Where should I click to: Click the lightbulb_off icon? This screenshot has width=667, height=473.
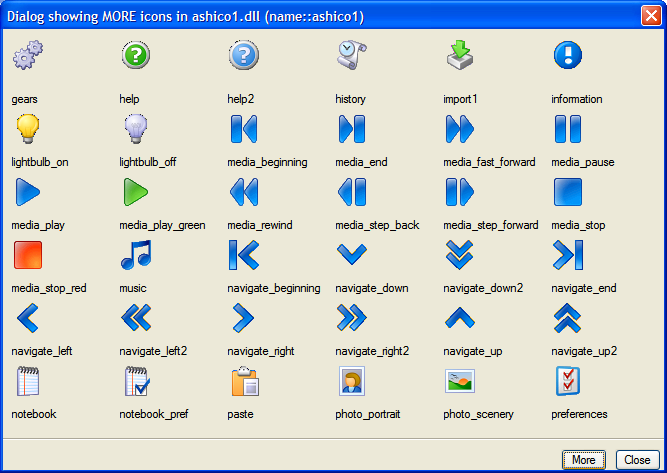coord(135,129)
